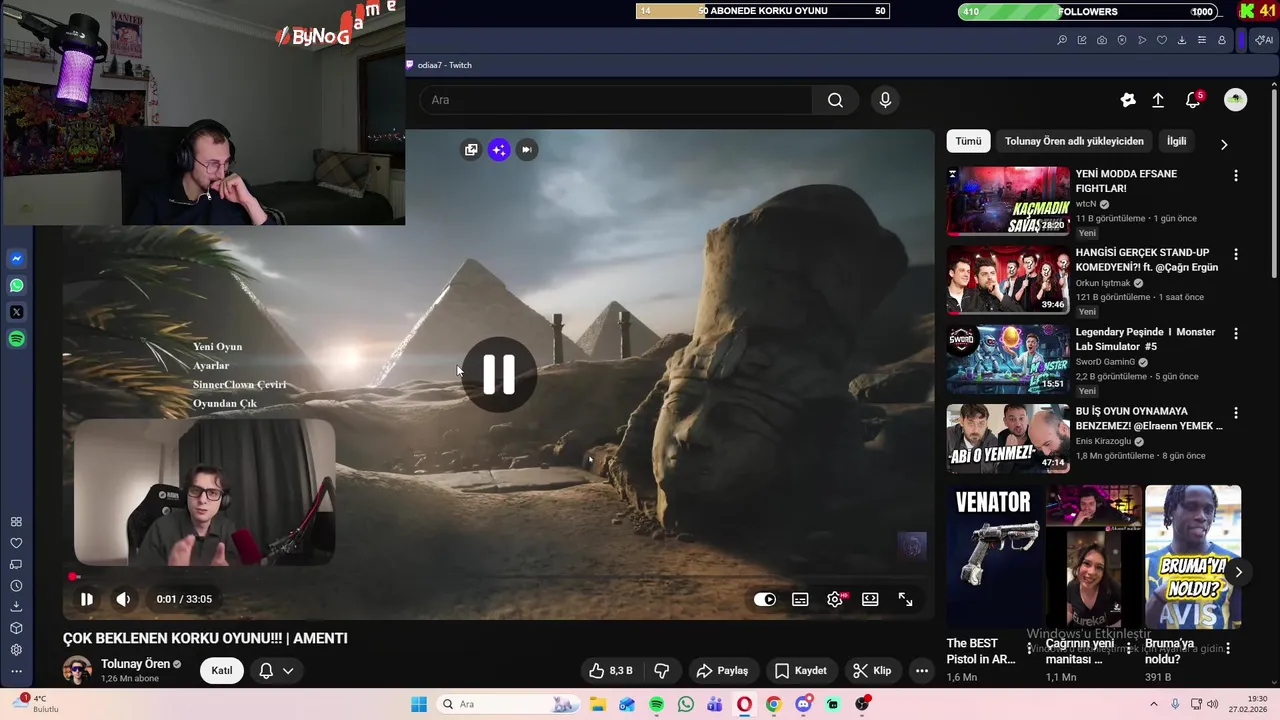This screenshot has width=1280, height=720.
Task: Toggle theater mode in the player
Action: click(870, 599)
